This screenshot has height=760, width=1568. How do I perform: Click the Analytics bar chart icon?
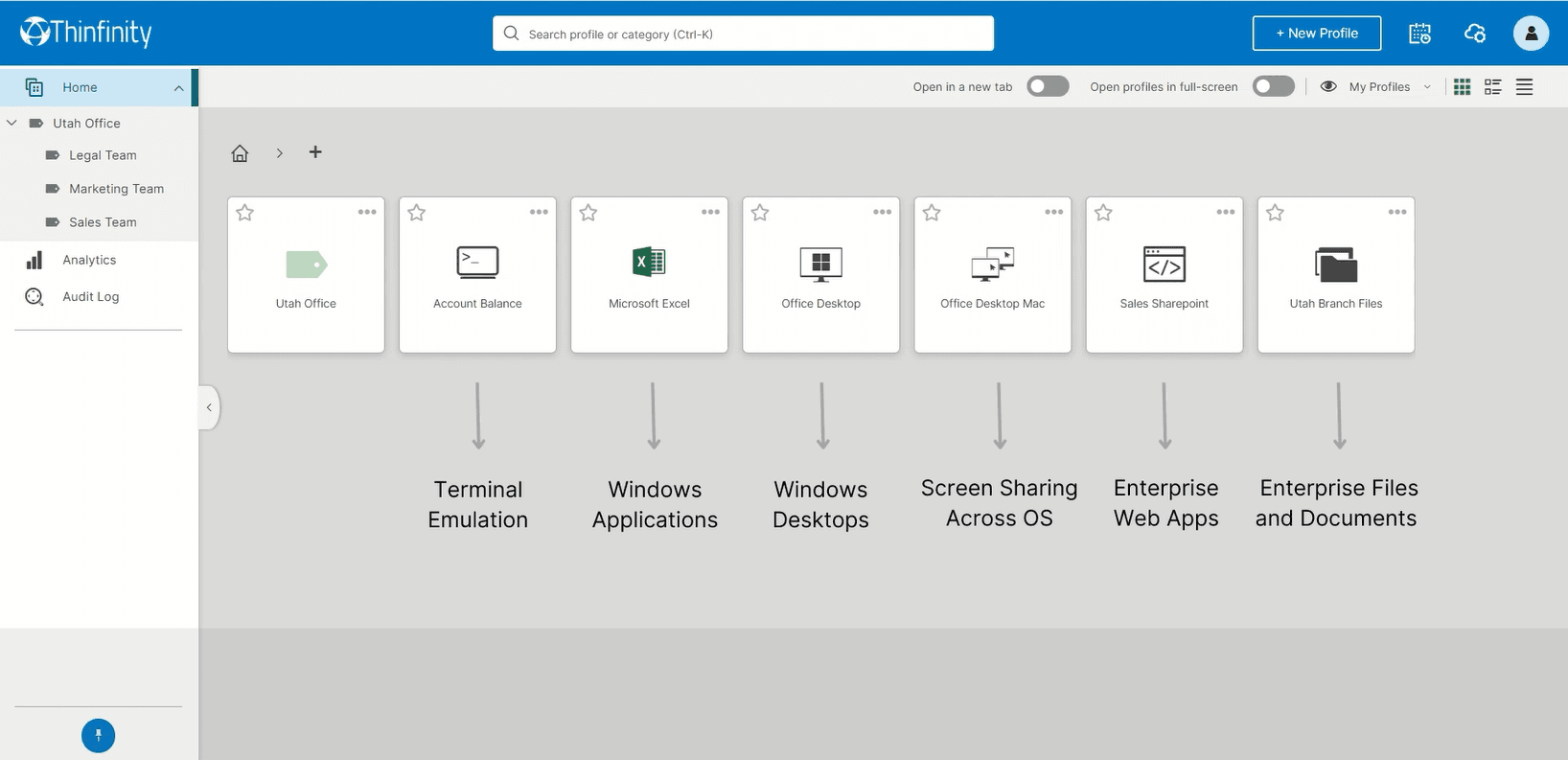point(35,260)
